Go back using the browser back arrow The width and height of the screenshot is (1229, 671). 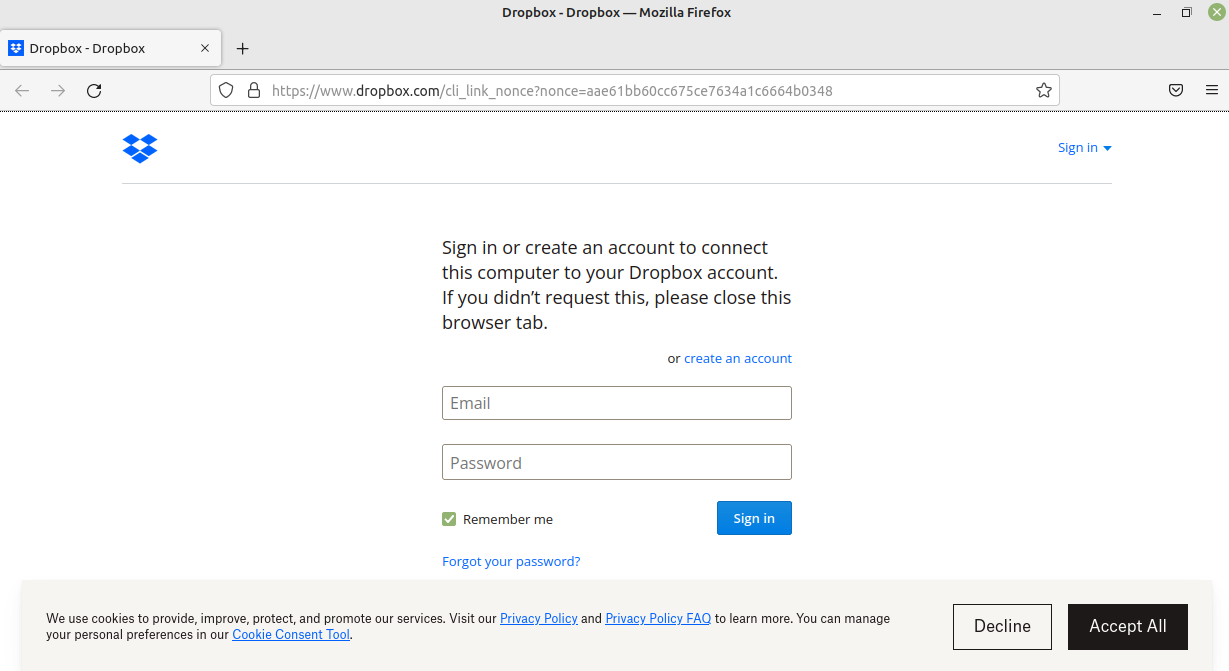point(22,91)
